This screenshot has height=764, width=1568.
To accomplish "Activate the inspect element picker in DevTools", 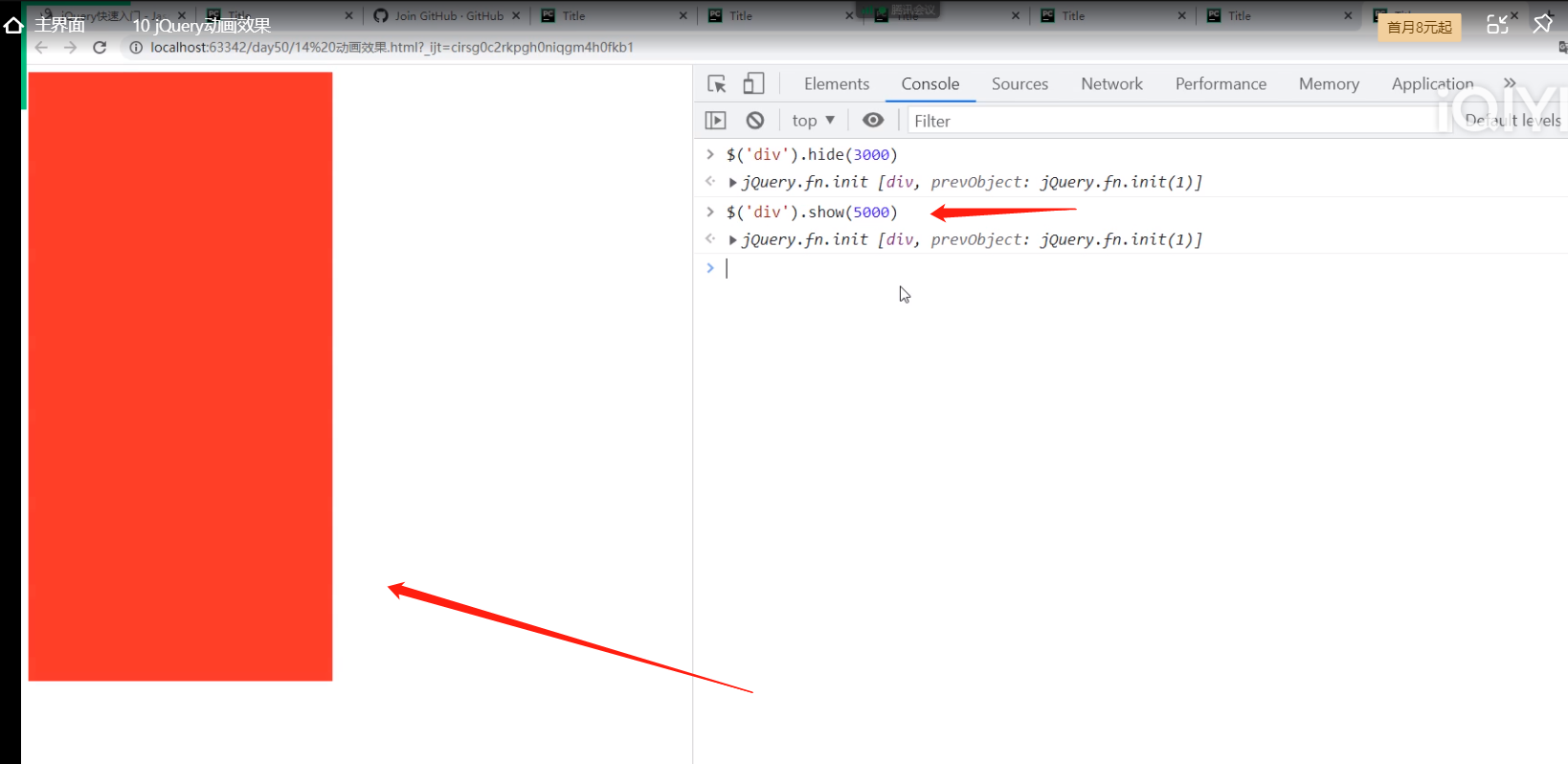I will (x=717, y=84).
